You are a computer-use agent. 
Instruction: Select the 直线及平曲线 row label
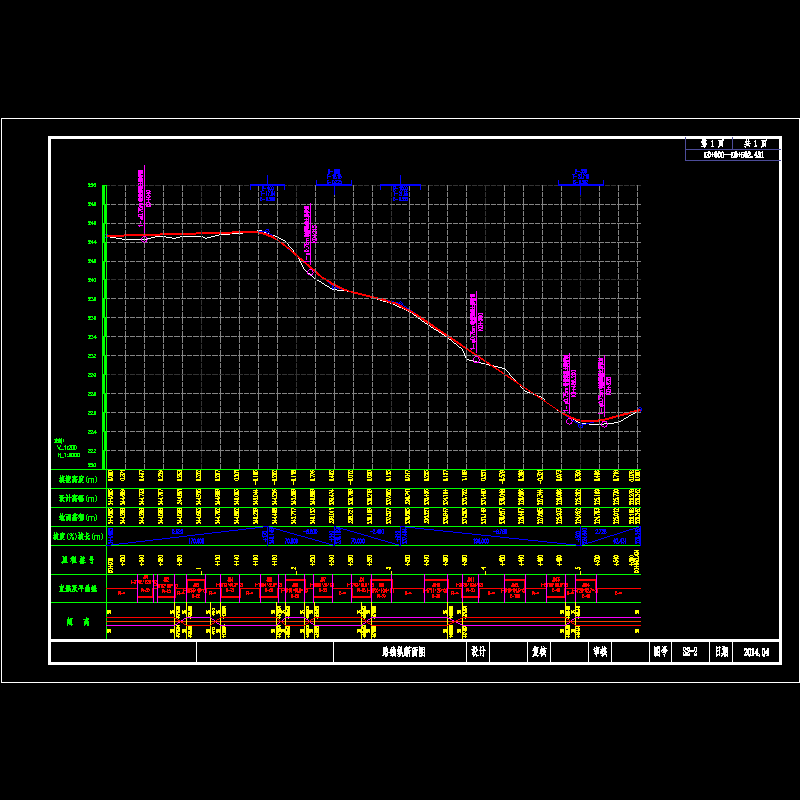coord(78,589)
